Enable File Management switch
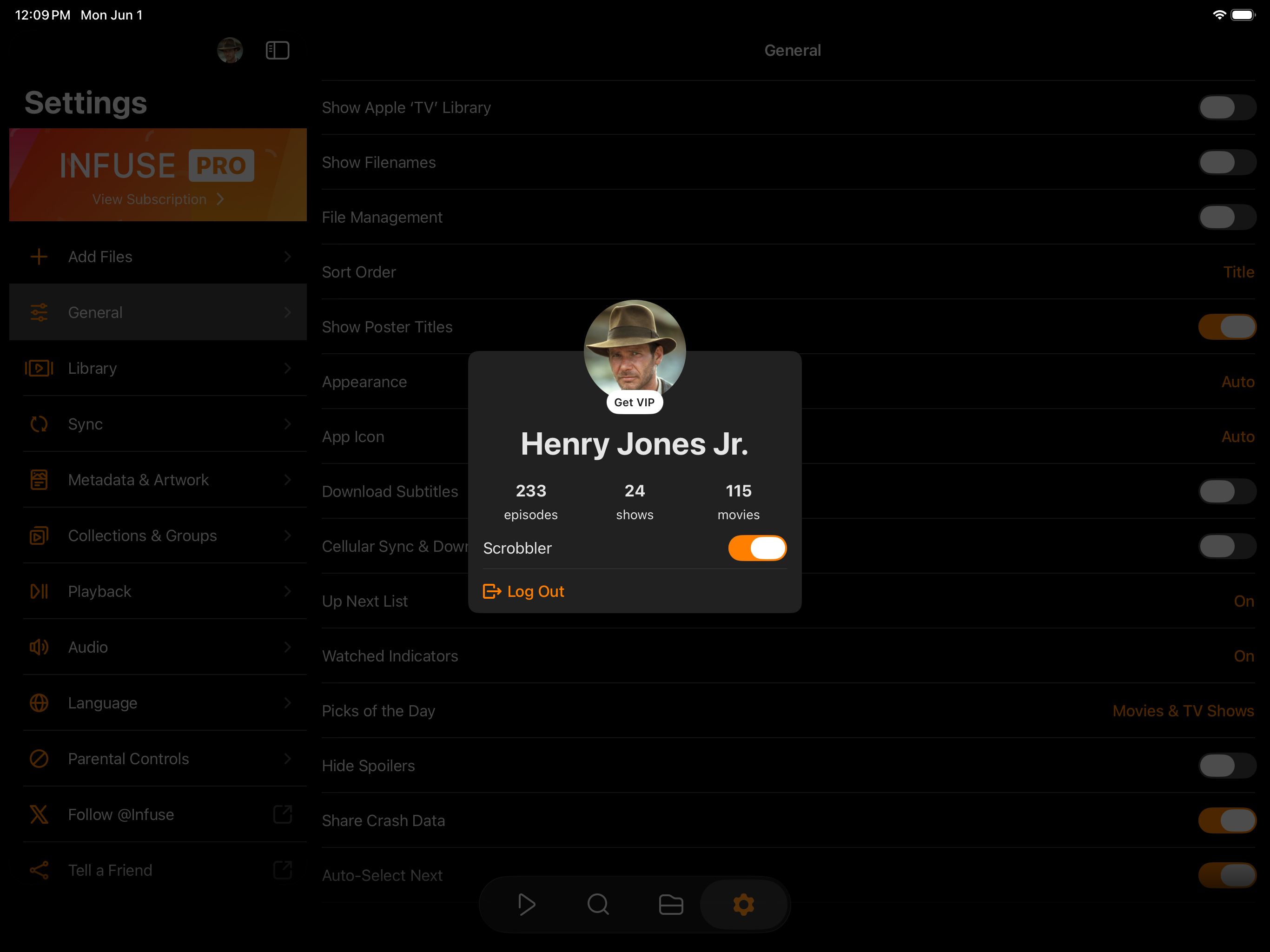 (1227, 217)
